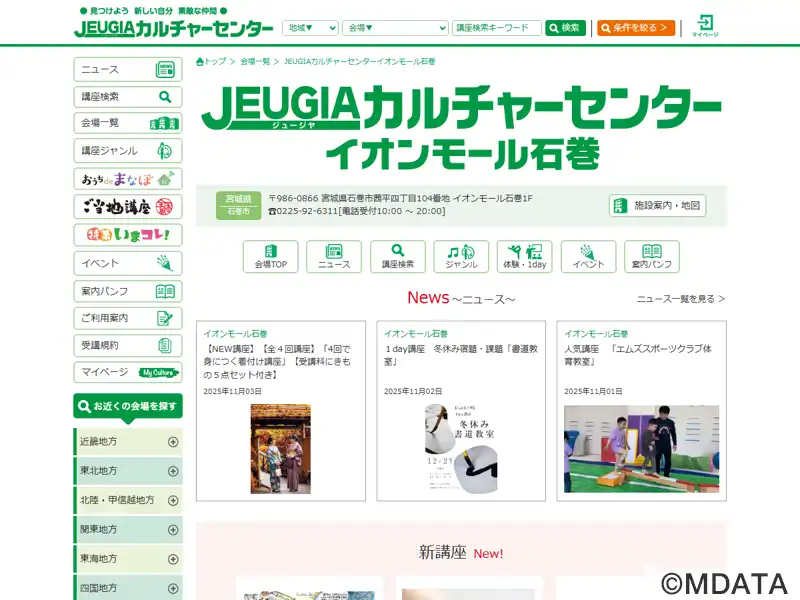Click the ニュース一覧を見る link
The image size is (800, 600).
pos(681,299)
